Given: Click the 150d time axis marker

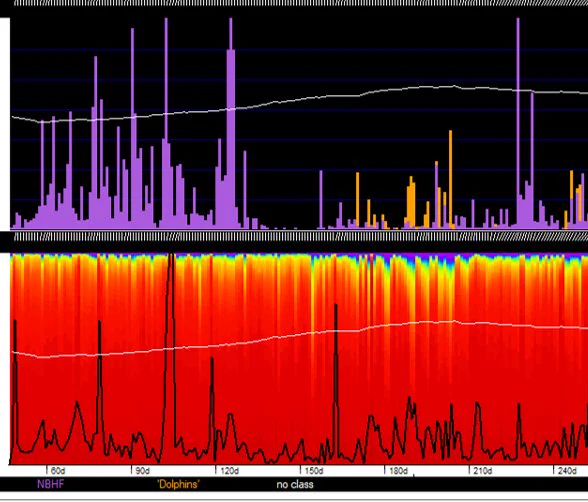Looking at the screenshot, I should coord(314,471).
